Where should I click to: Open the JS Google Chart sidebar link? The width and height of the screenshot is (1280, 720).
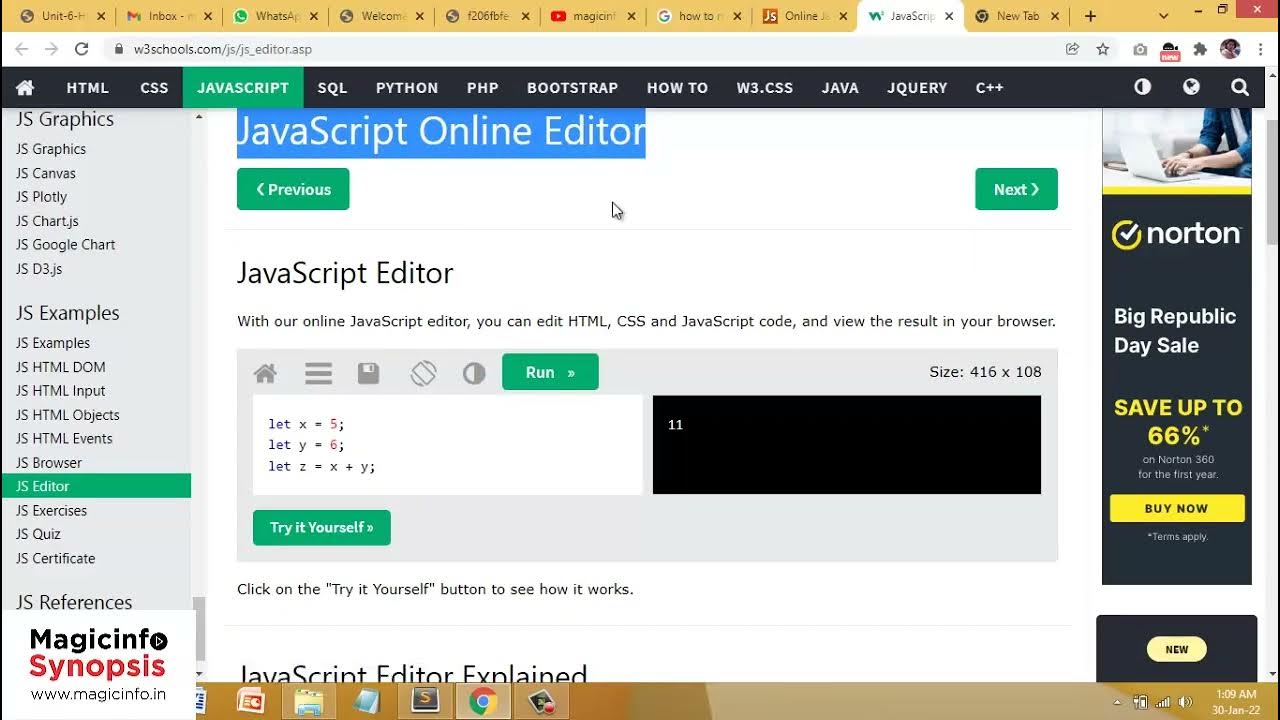point(65,244)
